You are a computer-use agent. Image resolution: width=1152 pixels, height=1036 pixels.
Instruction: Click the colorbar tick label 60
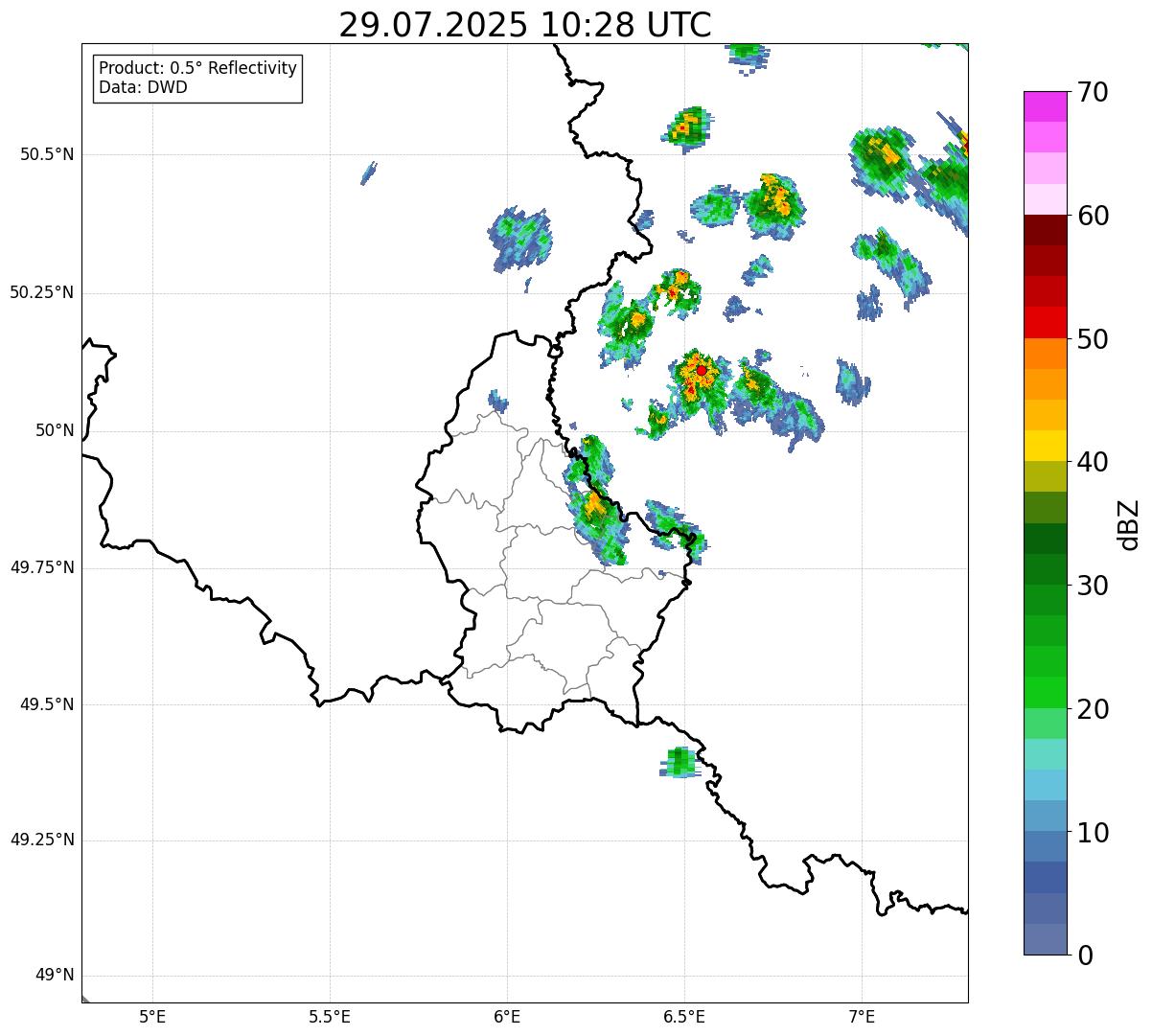pos(1093,216)
